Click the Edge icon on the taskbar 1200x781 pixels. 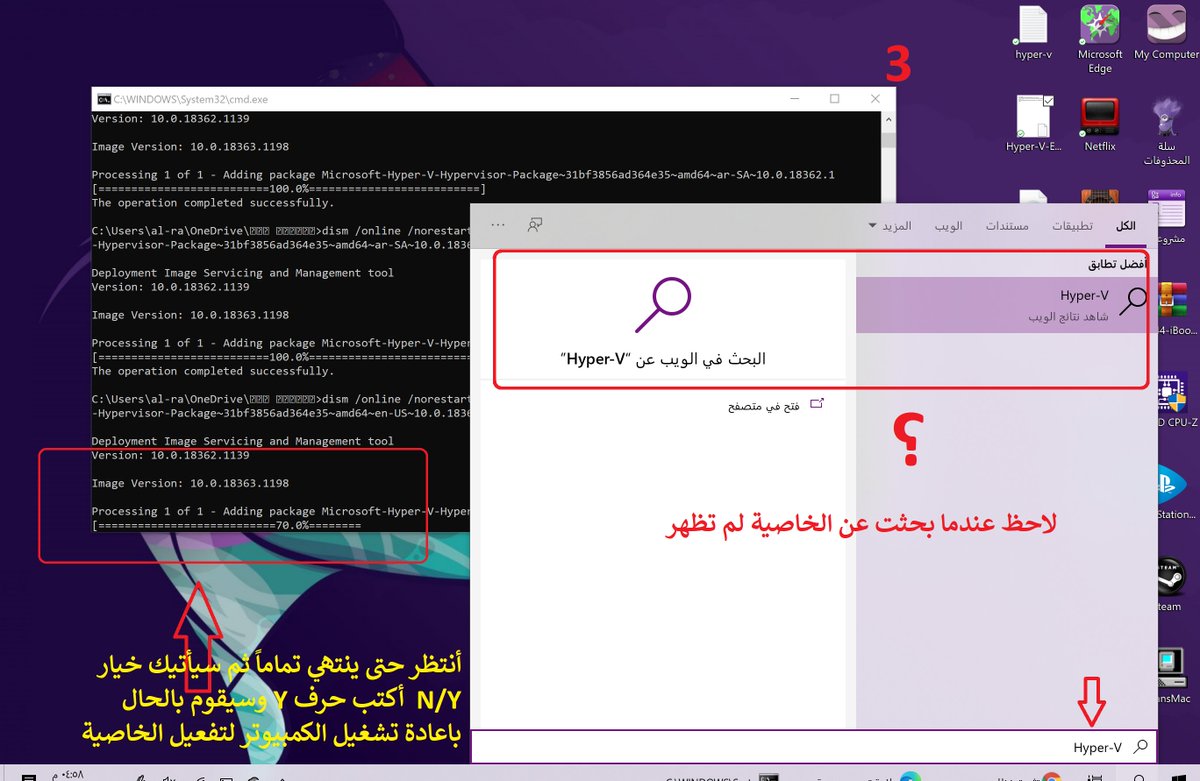pyautogui.click(x=909, y=776)
